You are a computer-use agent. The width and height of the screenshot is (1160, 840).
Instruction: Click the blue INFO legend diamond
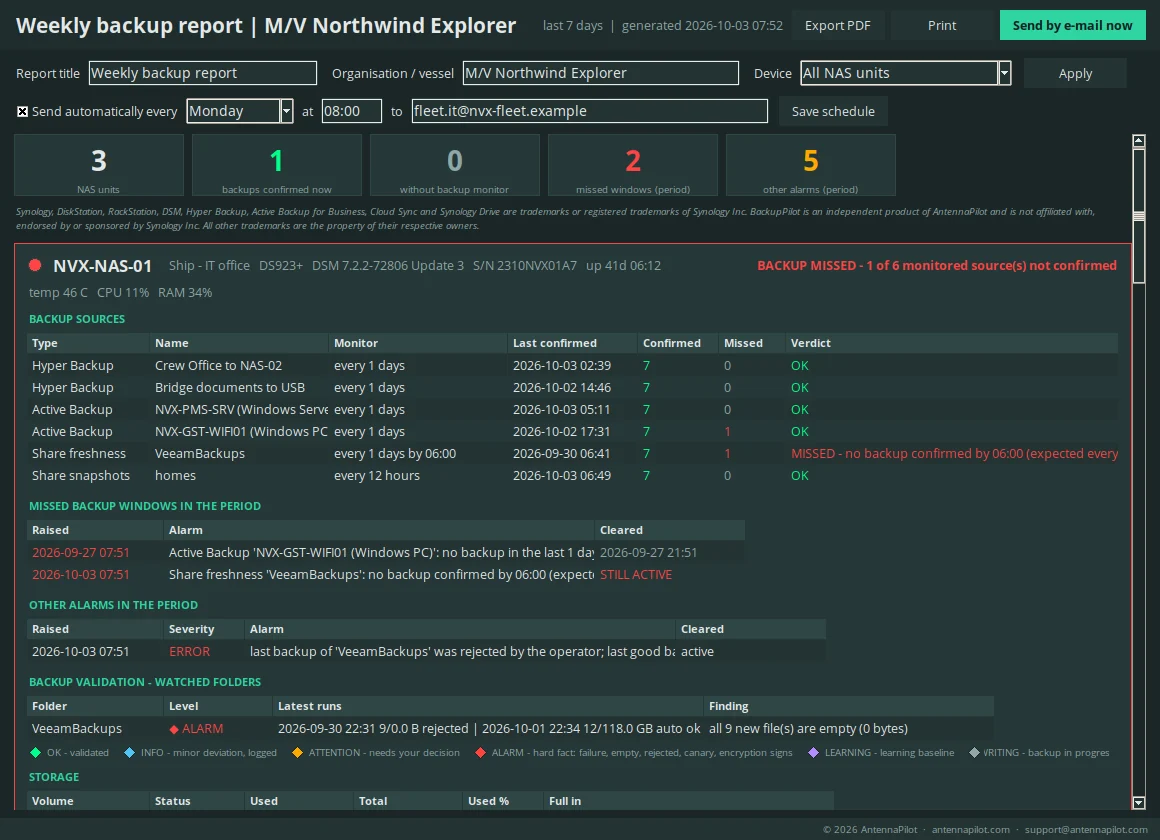point(129,753)
